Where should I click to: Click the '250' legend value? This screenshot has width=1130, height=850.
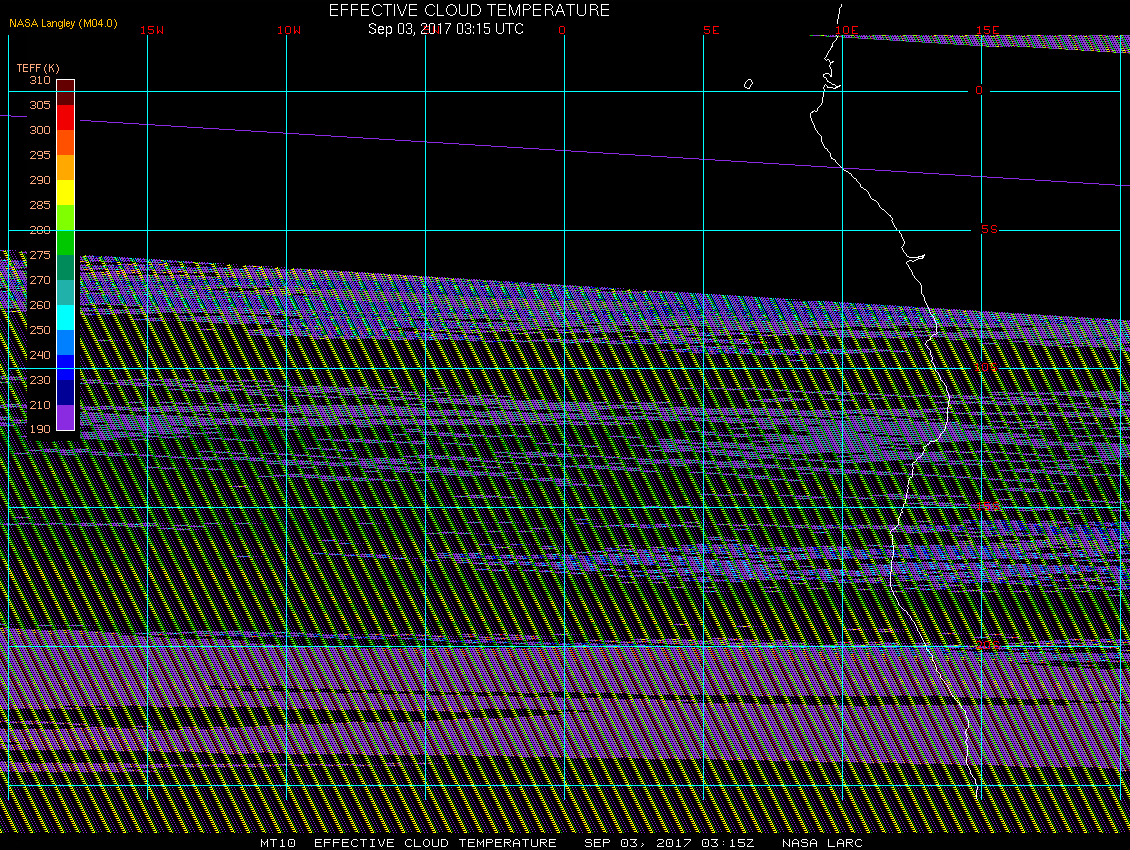pos(40,330)
